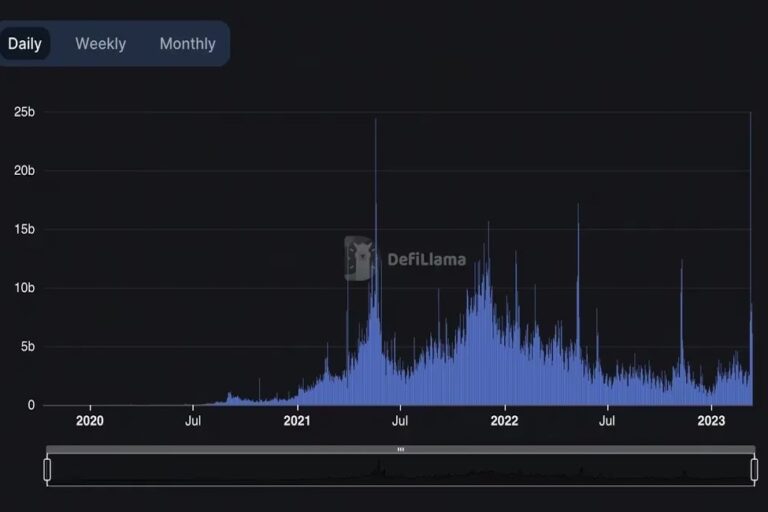This screenshot has height=512, width=768.
Task: Click the 2021 x-axis label
Action: [297, 421]
